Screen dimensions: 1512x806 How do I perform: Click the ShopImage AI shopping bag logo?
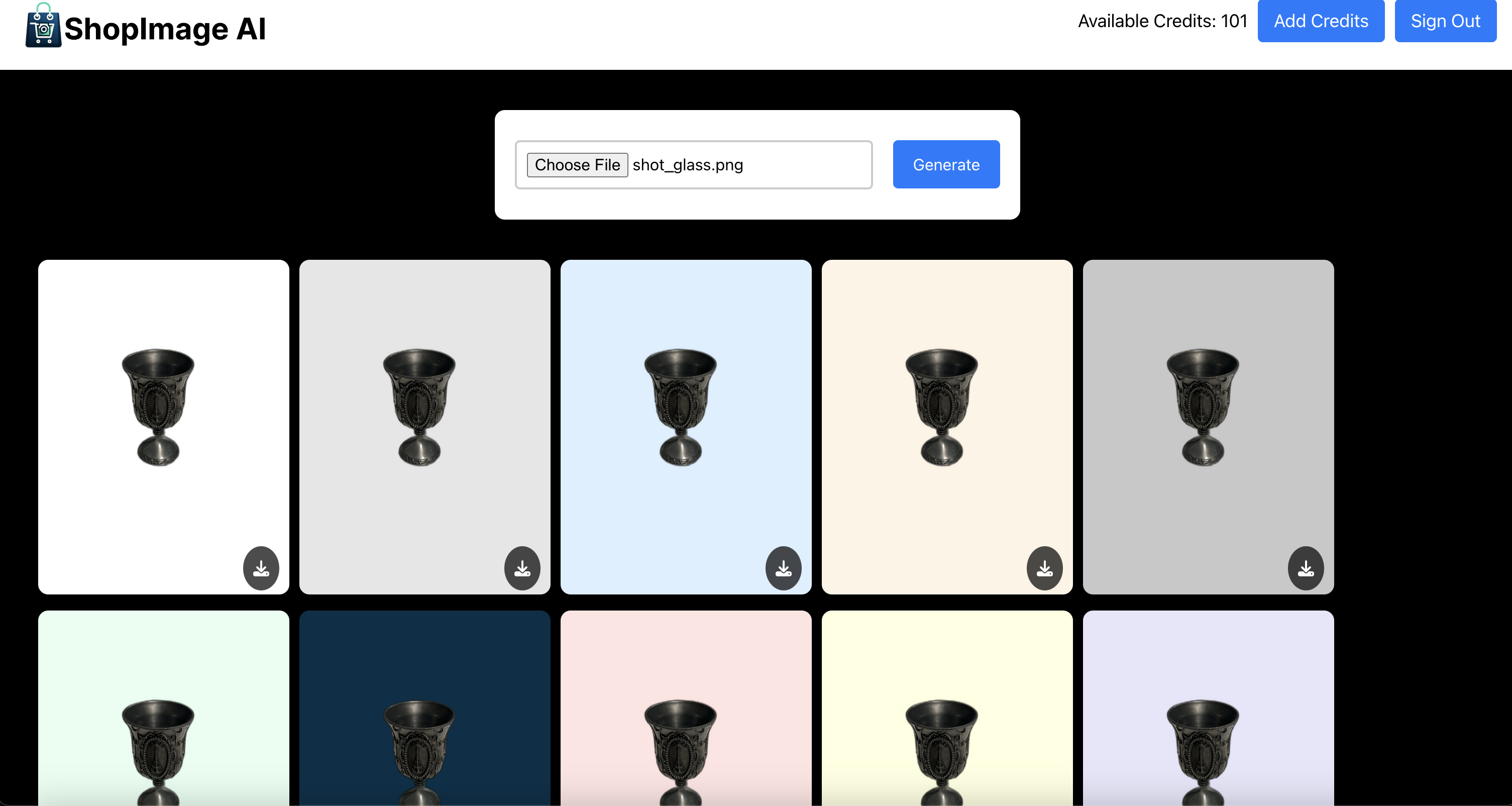click(x=43, y=26)
